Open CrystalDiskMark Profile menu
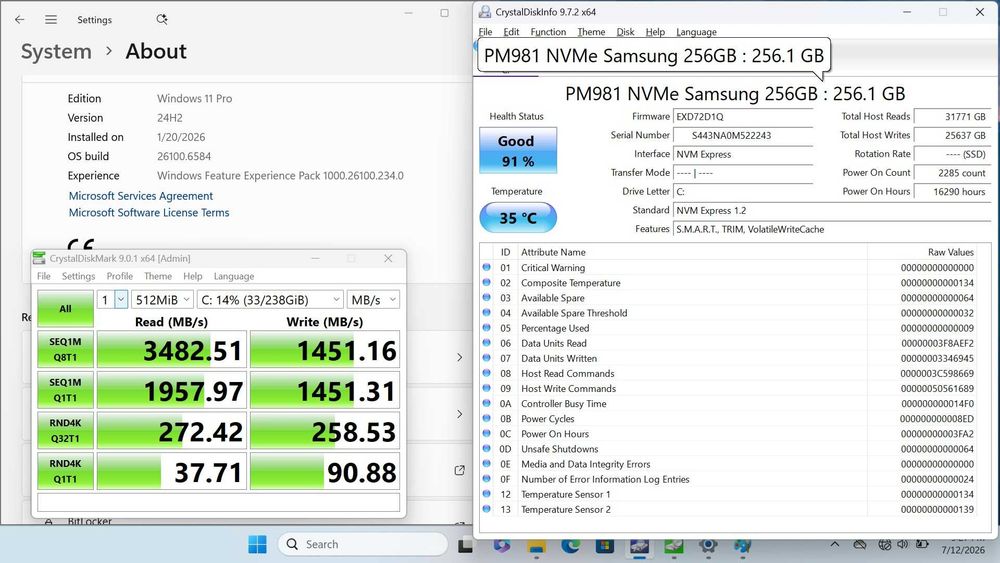The image size is (1000, 563). click(119, 276)
